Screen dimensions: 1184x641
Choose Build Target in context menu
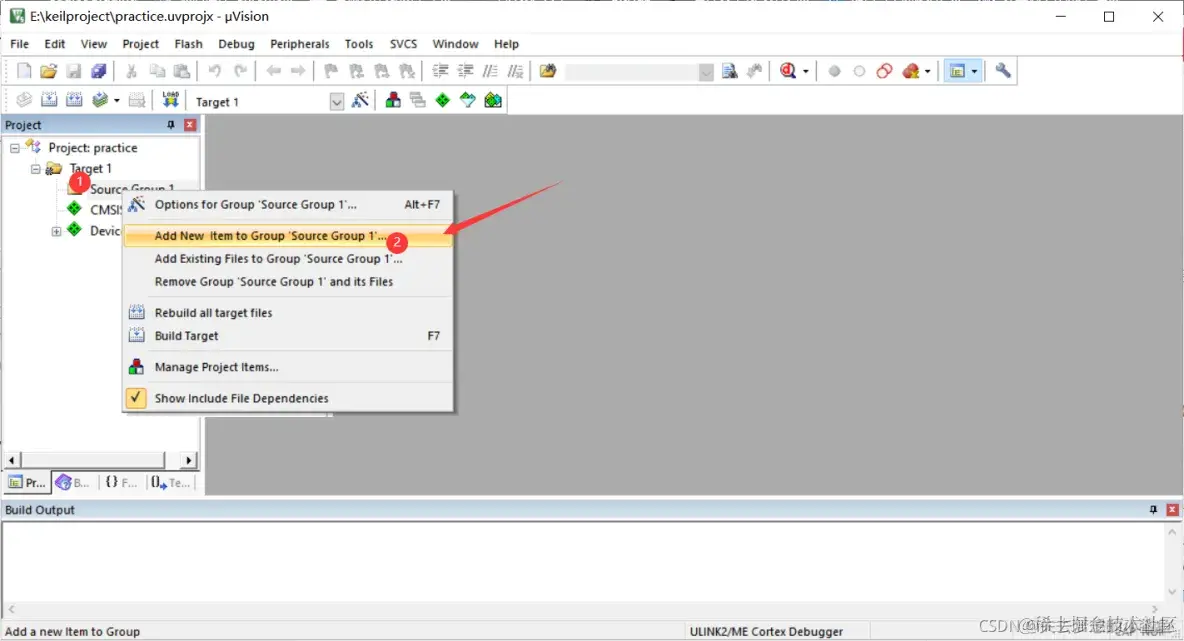click(x=288, y=336)
